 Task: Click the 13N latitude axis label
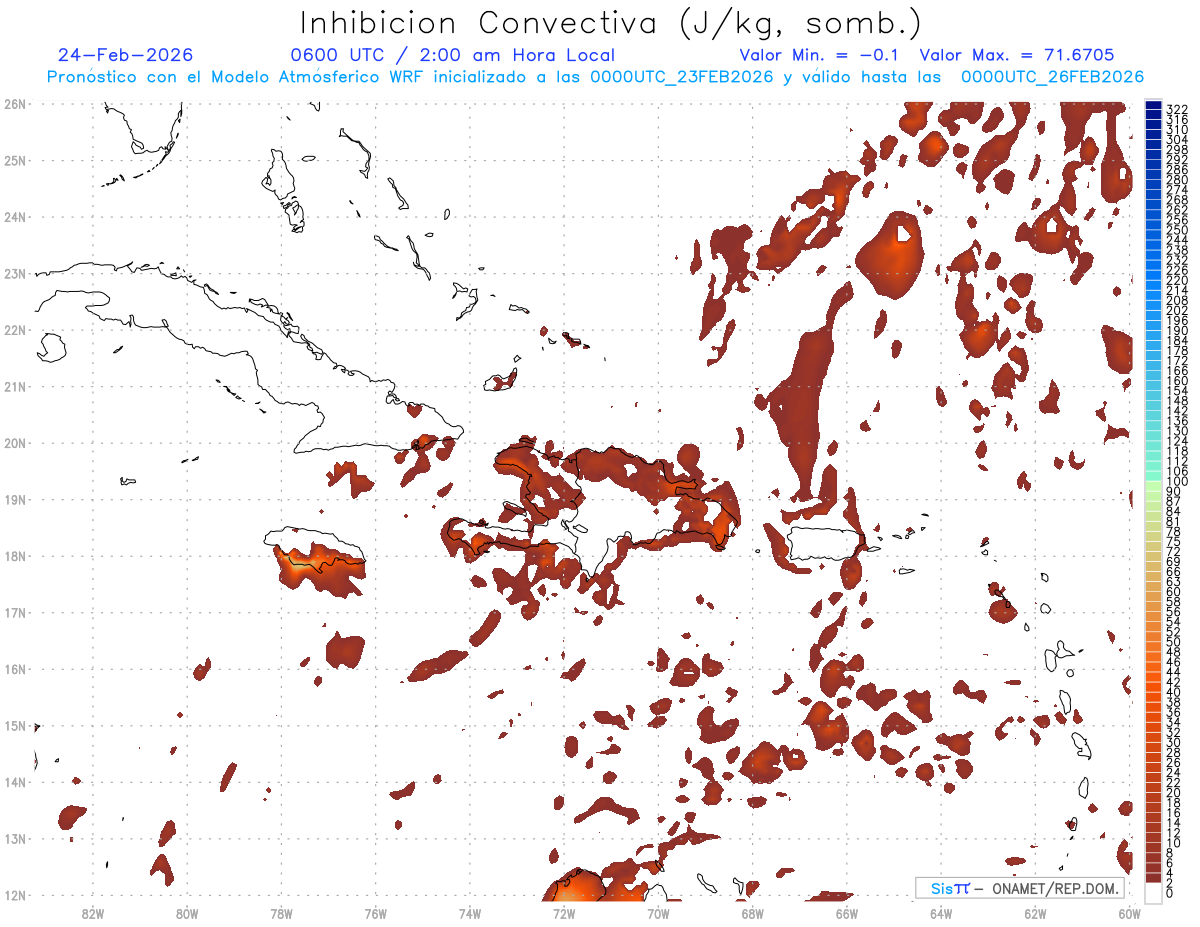[x=15, y=838]
